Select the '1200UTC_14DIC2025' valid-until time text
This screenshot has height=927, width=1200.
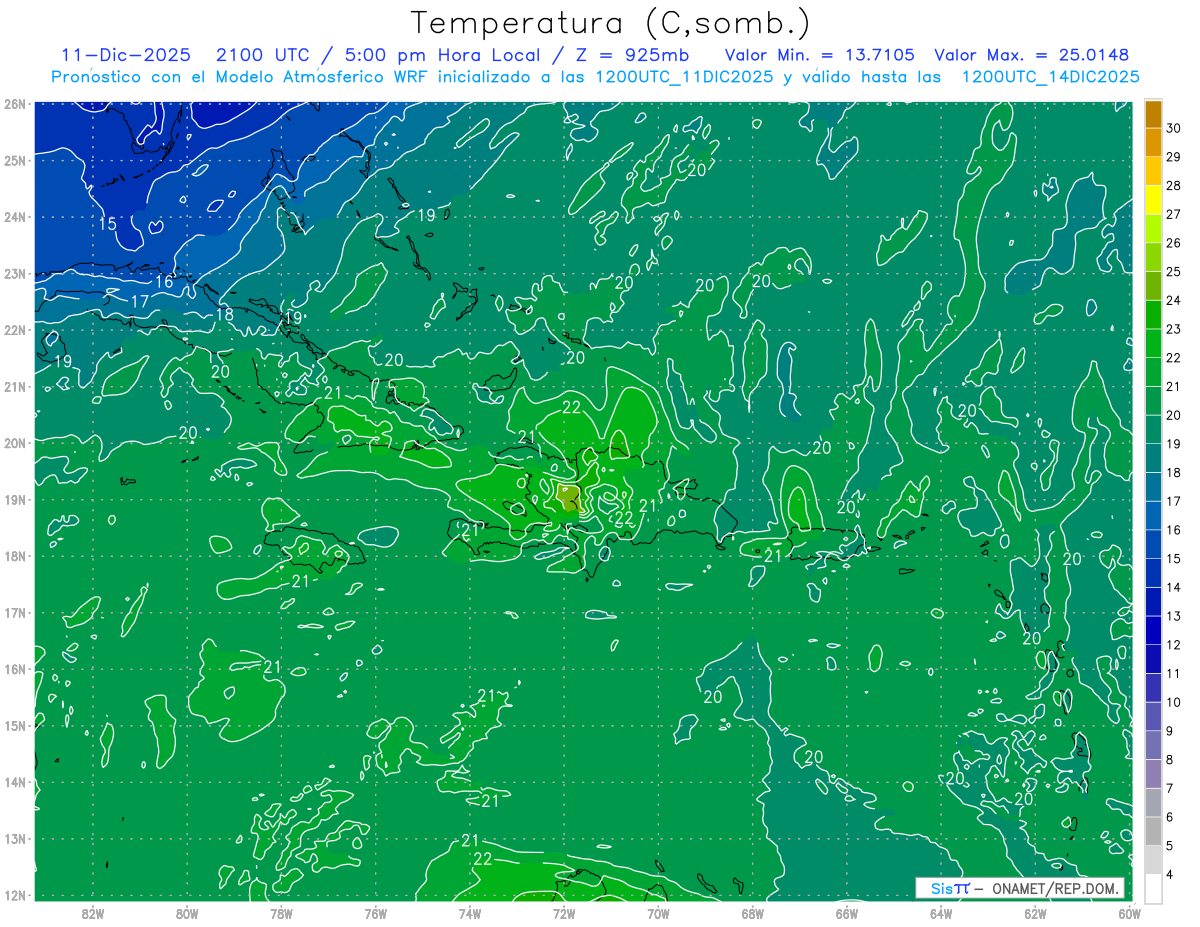coord(1050,77)
